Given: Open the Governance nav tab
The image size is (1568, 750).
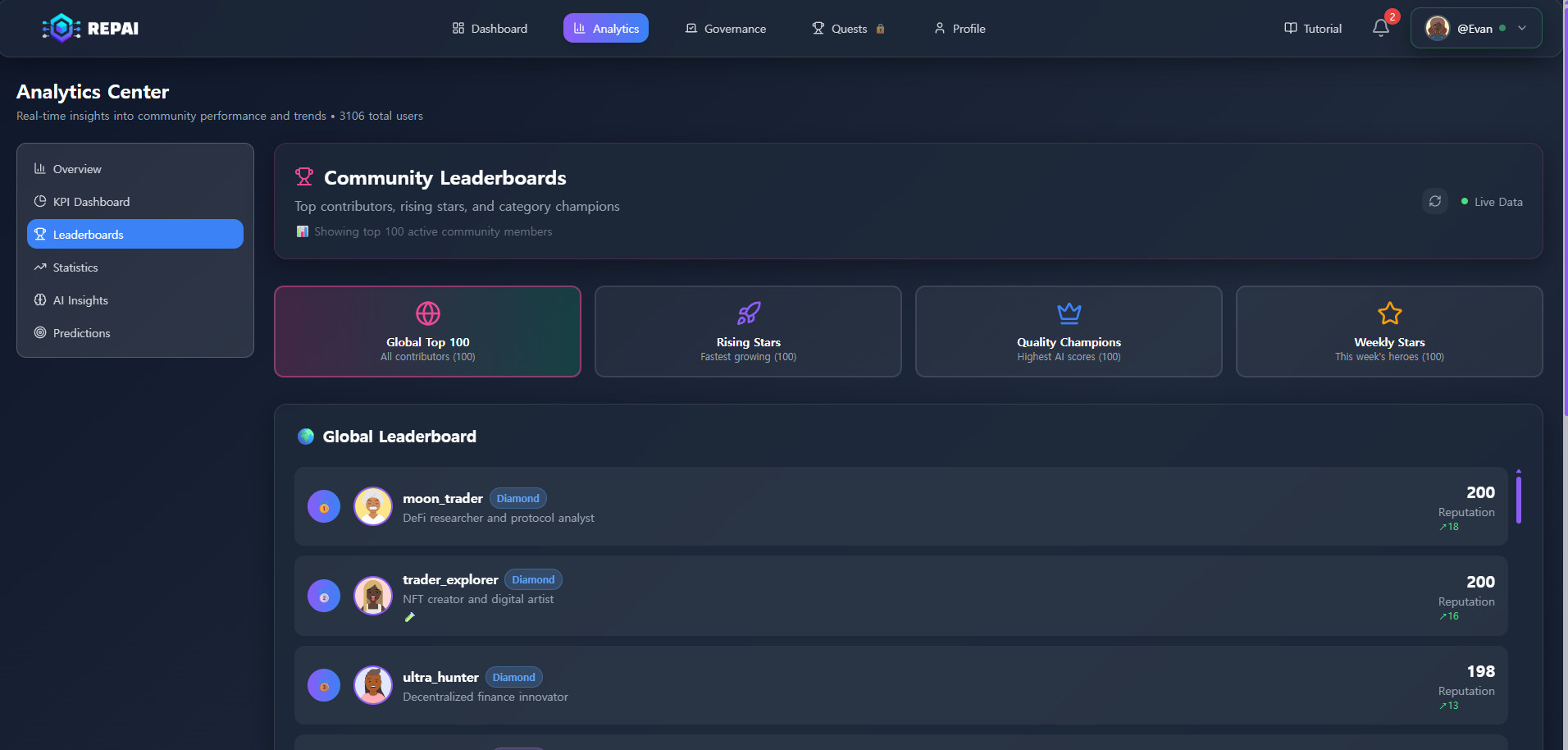Looking at the screenshot, I should click(x=726, y=29).
